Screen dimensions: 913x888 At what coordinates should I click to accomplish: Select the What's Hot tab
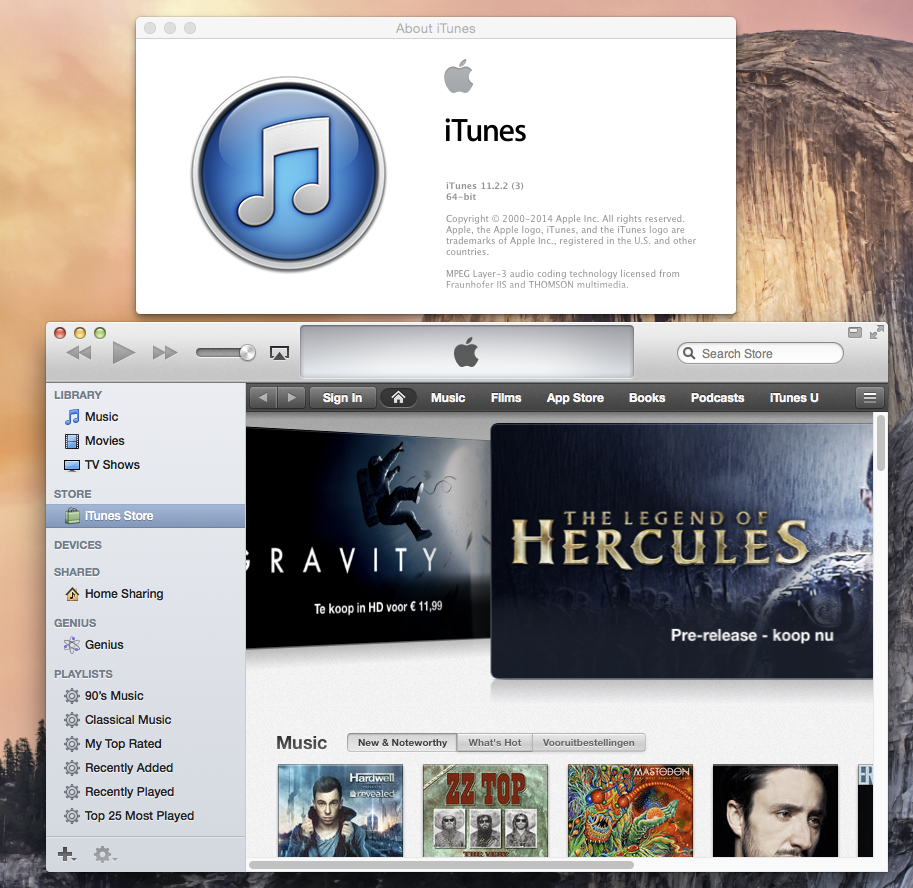tap(495, 742)
